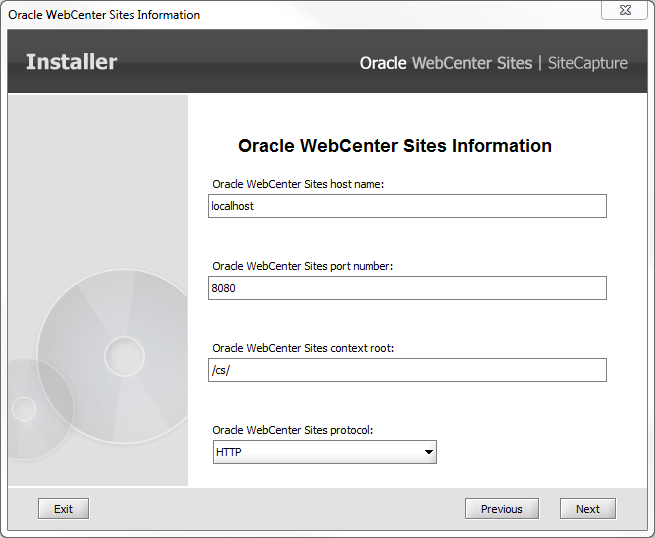Click the port number field showing 8080
This screenshot has width=655, height=538.
407,288
